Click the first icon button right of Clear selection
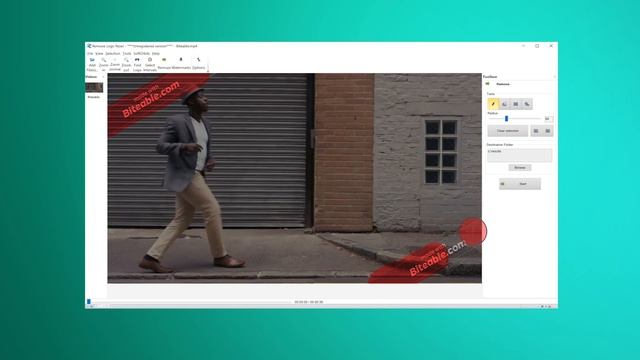This screenshot has height=360, width=640. [536, 131]
